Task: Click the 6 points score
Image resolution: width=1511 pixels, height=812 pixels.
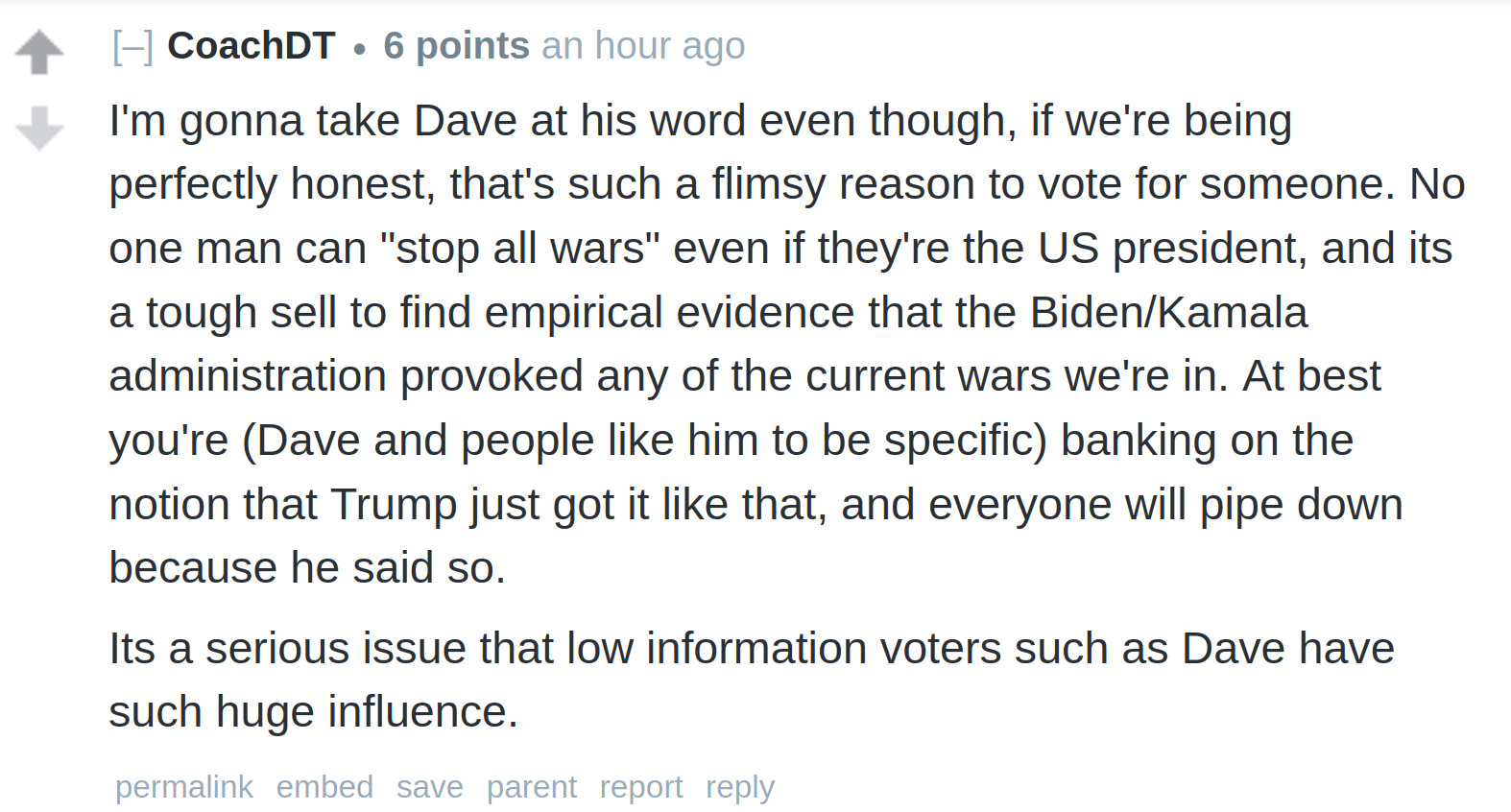Action: pyautogui.click(x=456, y=46)
